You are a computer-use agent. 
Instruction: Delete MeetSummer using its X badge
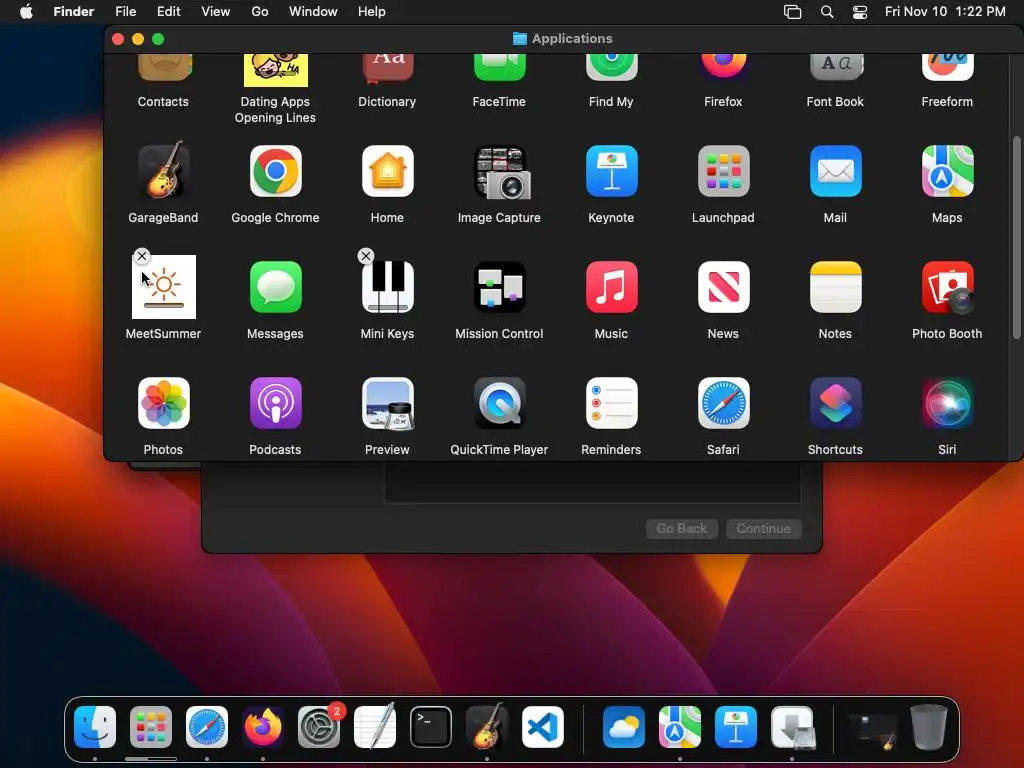coord(142,256)
